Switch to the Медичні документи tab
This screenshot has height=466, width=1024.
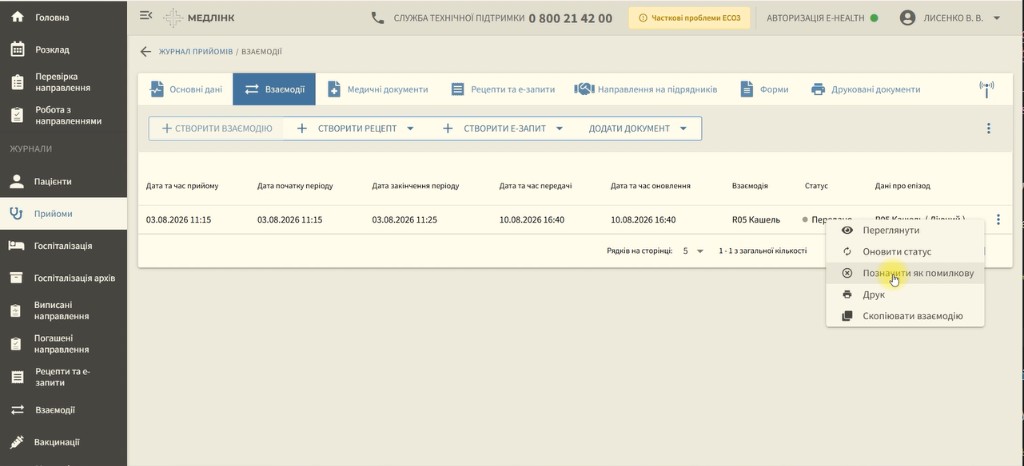[378, 89]
